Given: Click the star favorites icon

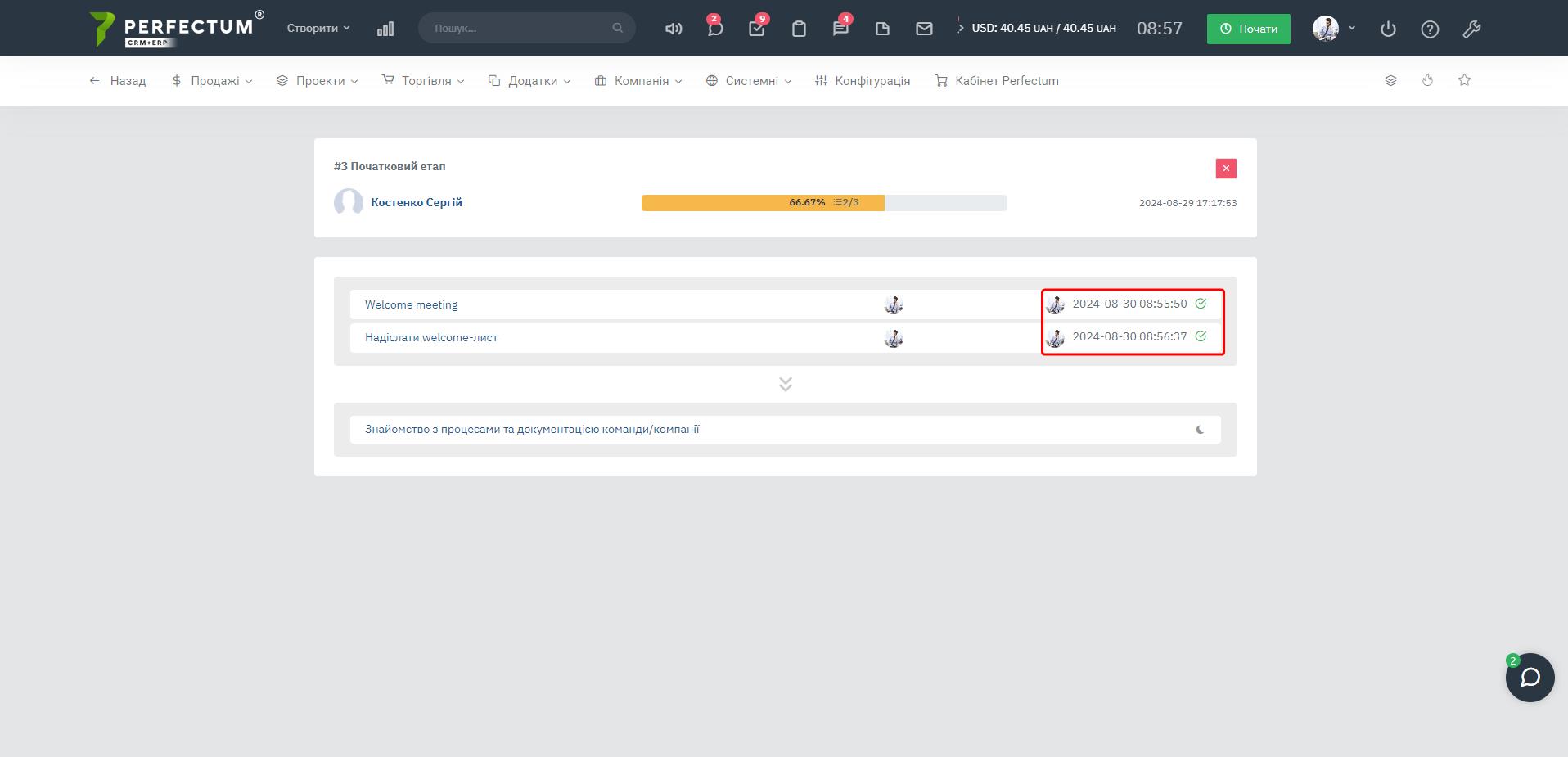Looking at the screenshot, I should click(x=1465, y=80).
